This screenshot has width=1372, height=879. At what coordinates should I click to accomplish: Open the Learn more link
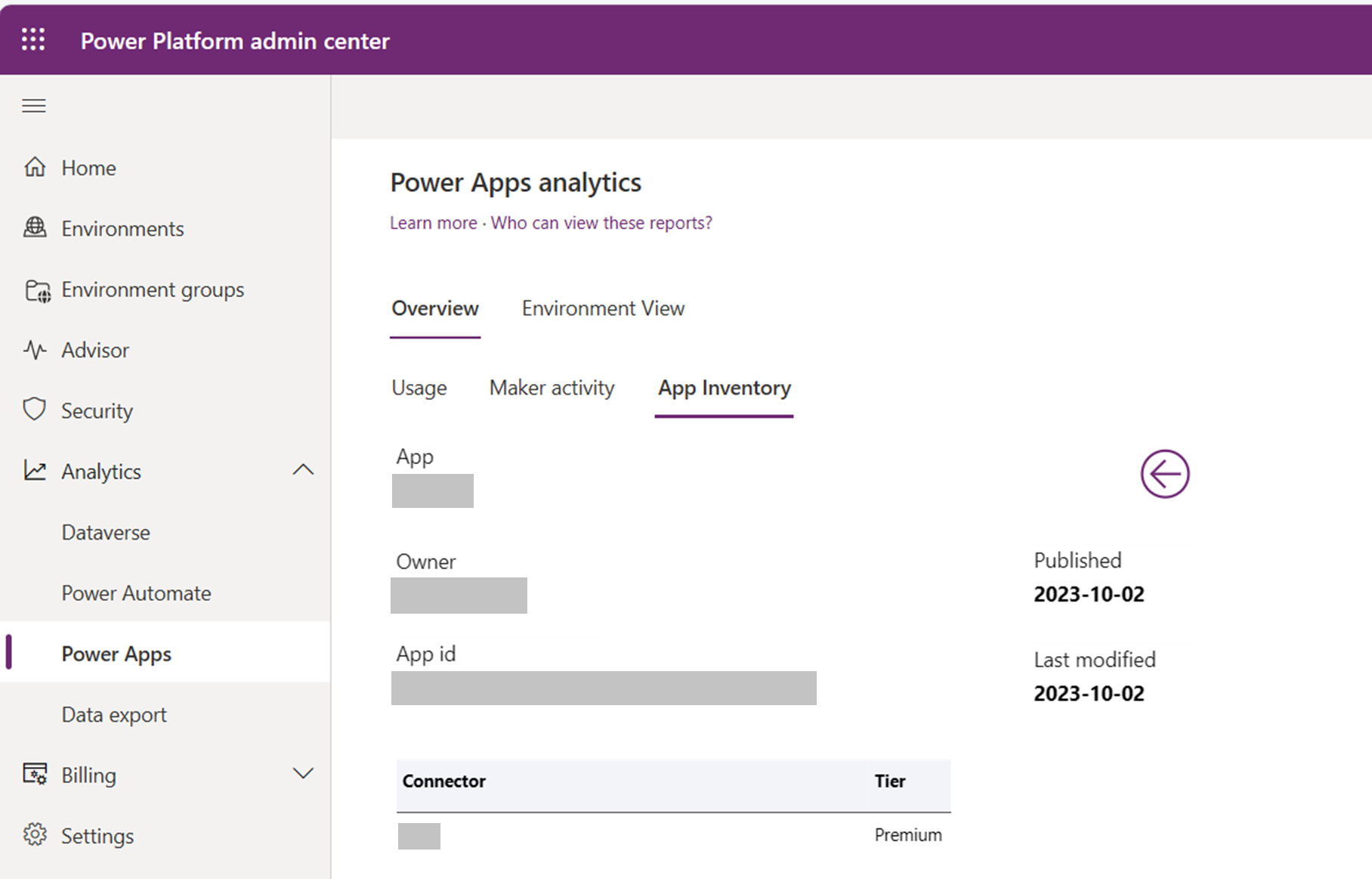433,223
